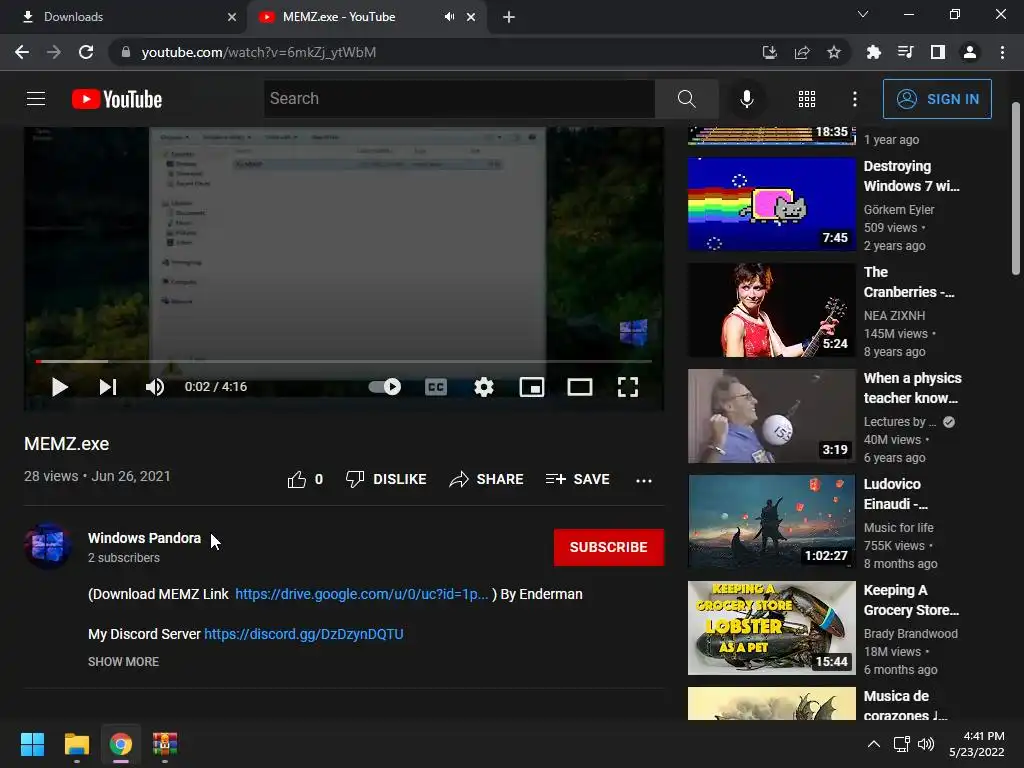Reload the current page
The image size is (1024, 768).
(86, 52)
